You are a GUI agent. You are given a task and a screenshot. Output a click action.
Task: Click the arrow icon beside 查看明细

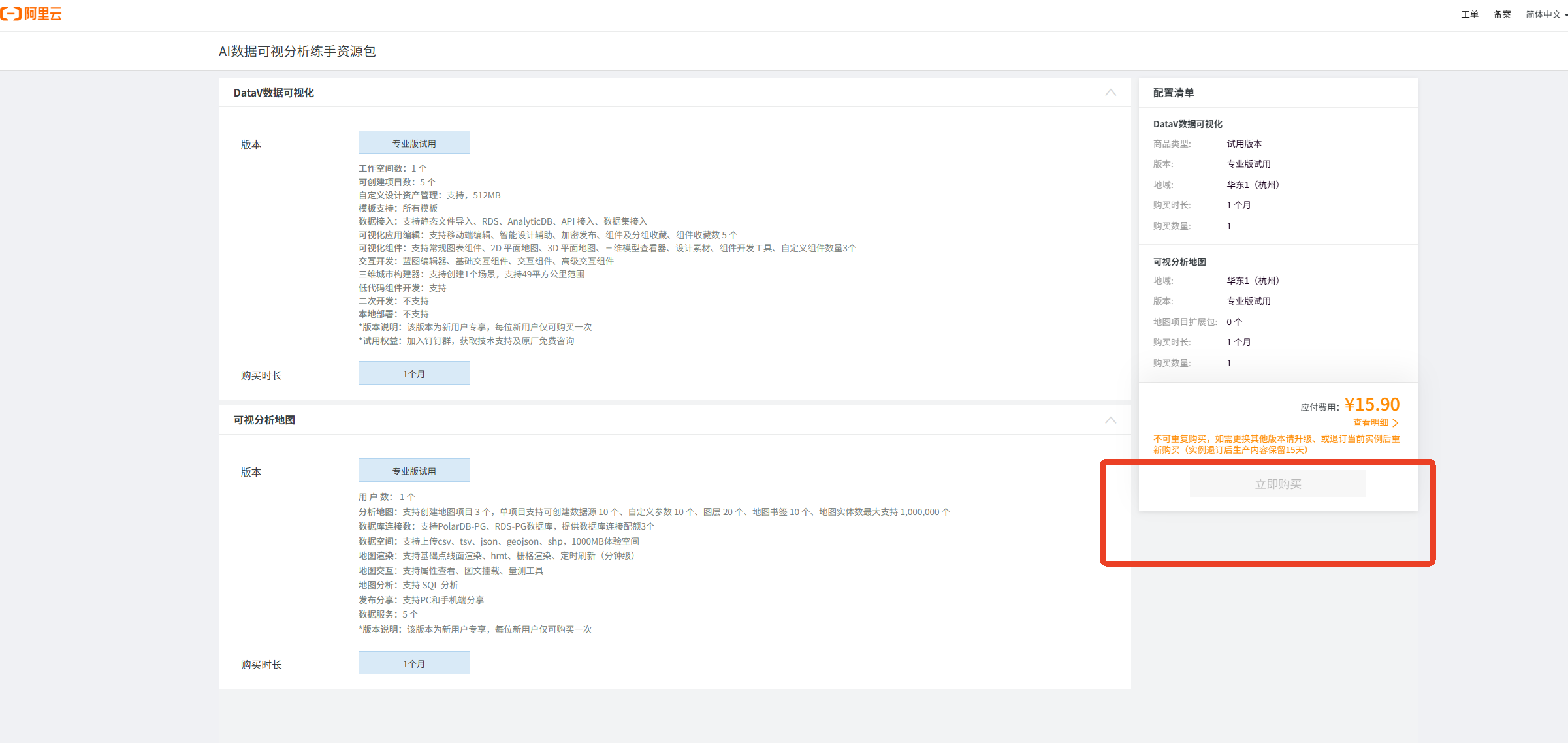[x=1396, y=423]
